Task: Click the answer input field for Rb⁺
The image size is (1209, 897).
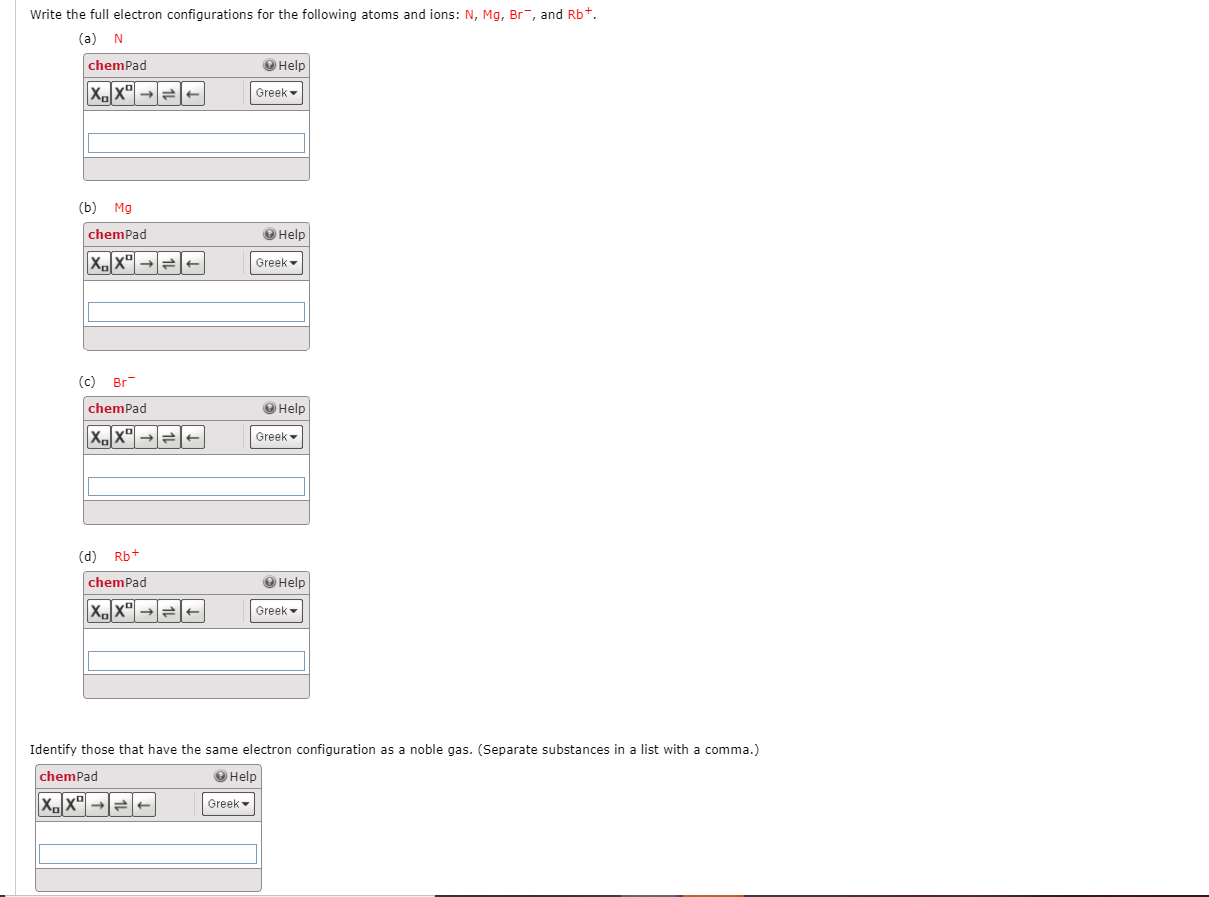Action: click(196, 661)
